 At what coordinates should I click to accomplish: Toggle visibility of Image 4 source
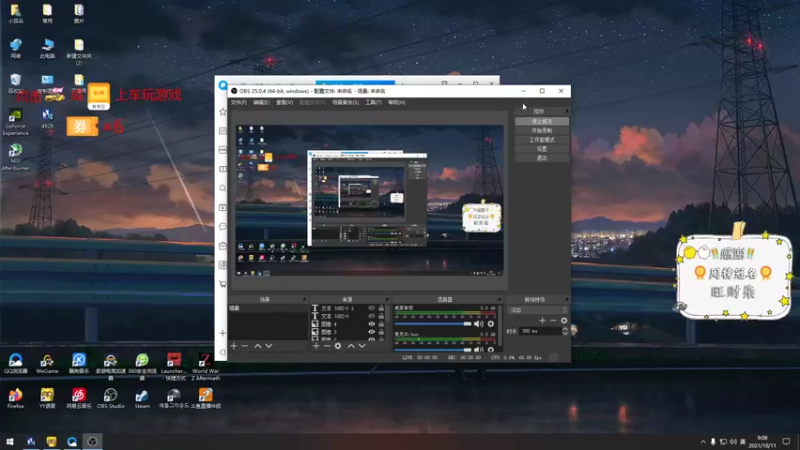(371, 324)
